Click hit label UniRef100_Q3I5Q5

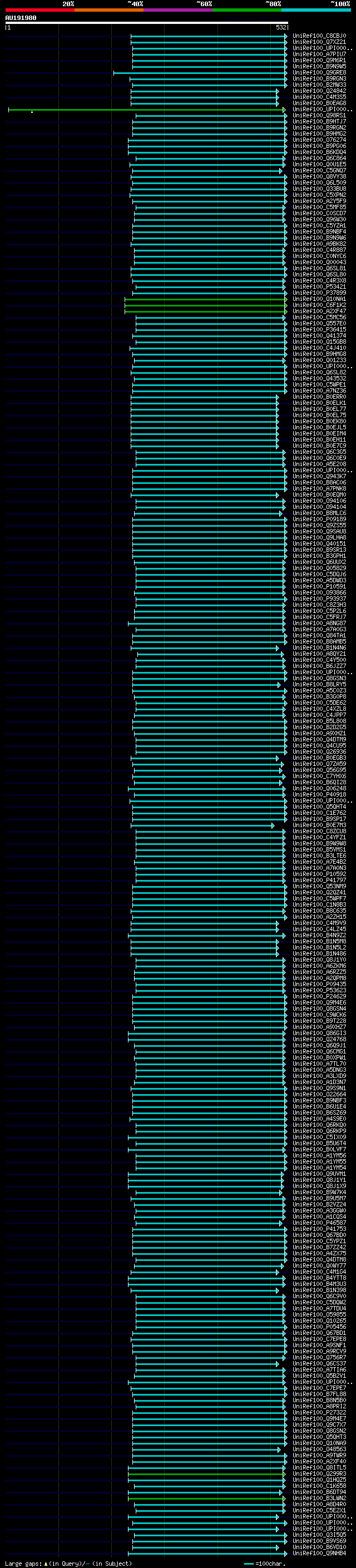click(x=319, y=1535)
